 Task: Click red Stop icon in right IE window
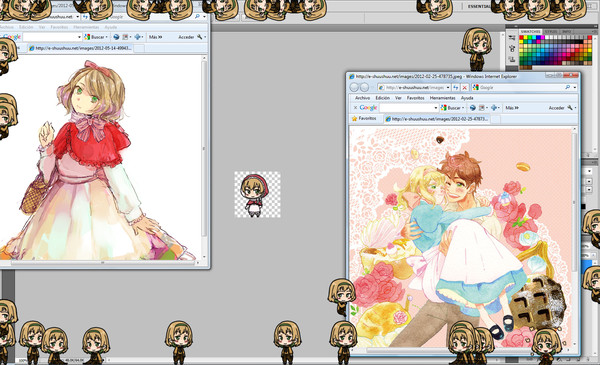pyautogui.click(x=465, y=88)
